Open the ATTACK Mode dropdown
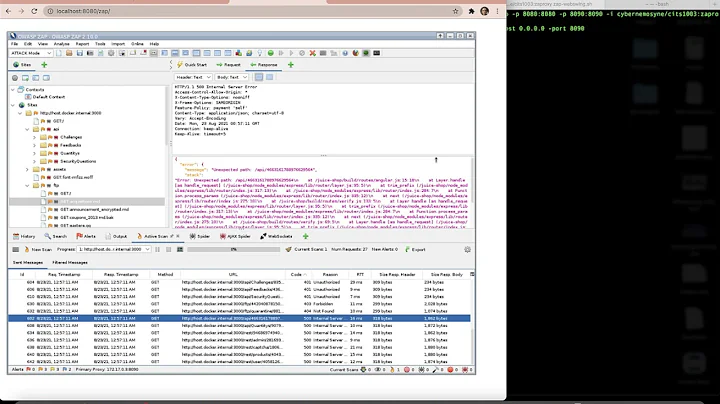Viewport: 720px width, 404px height. point(31,53)
